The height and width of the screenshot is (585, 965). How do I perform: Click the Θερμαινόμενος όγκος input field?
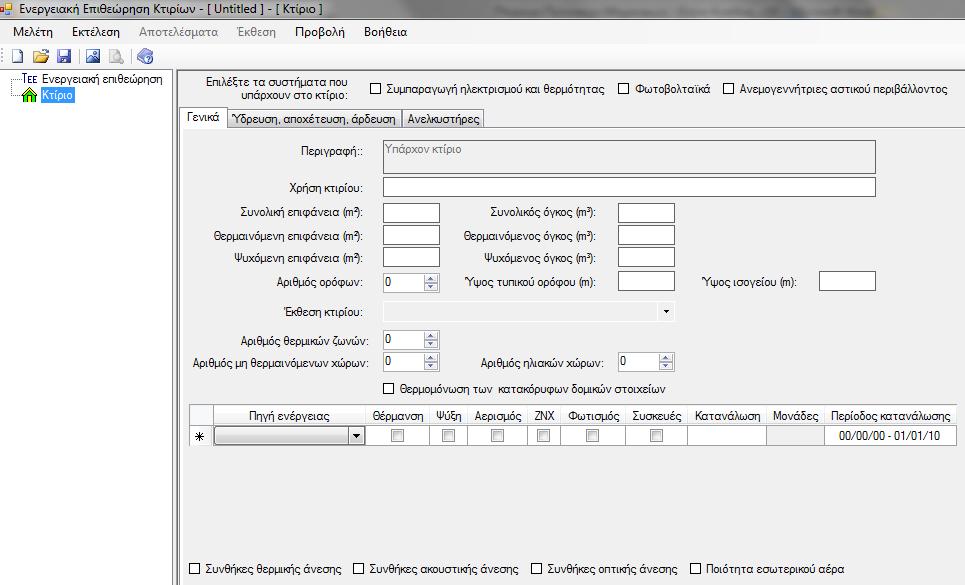(646, 235)
